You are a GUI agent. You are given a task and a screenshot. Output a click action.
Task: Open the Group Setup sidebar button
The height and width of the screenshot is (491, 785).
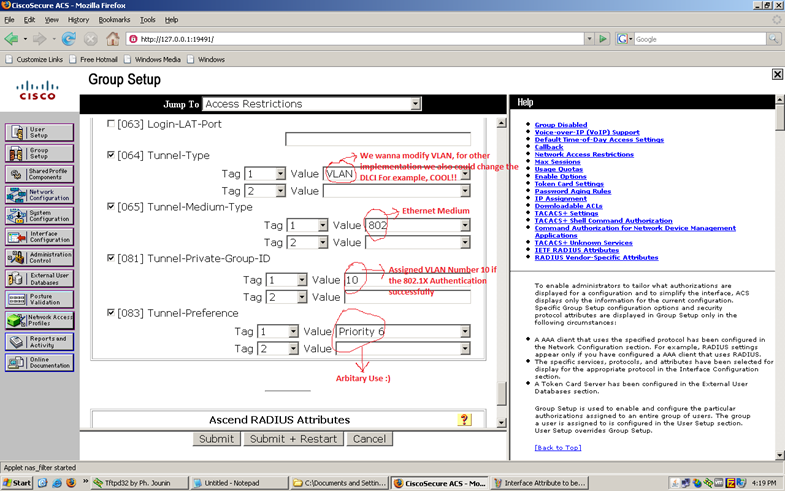[40, 153]
